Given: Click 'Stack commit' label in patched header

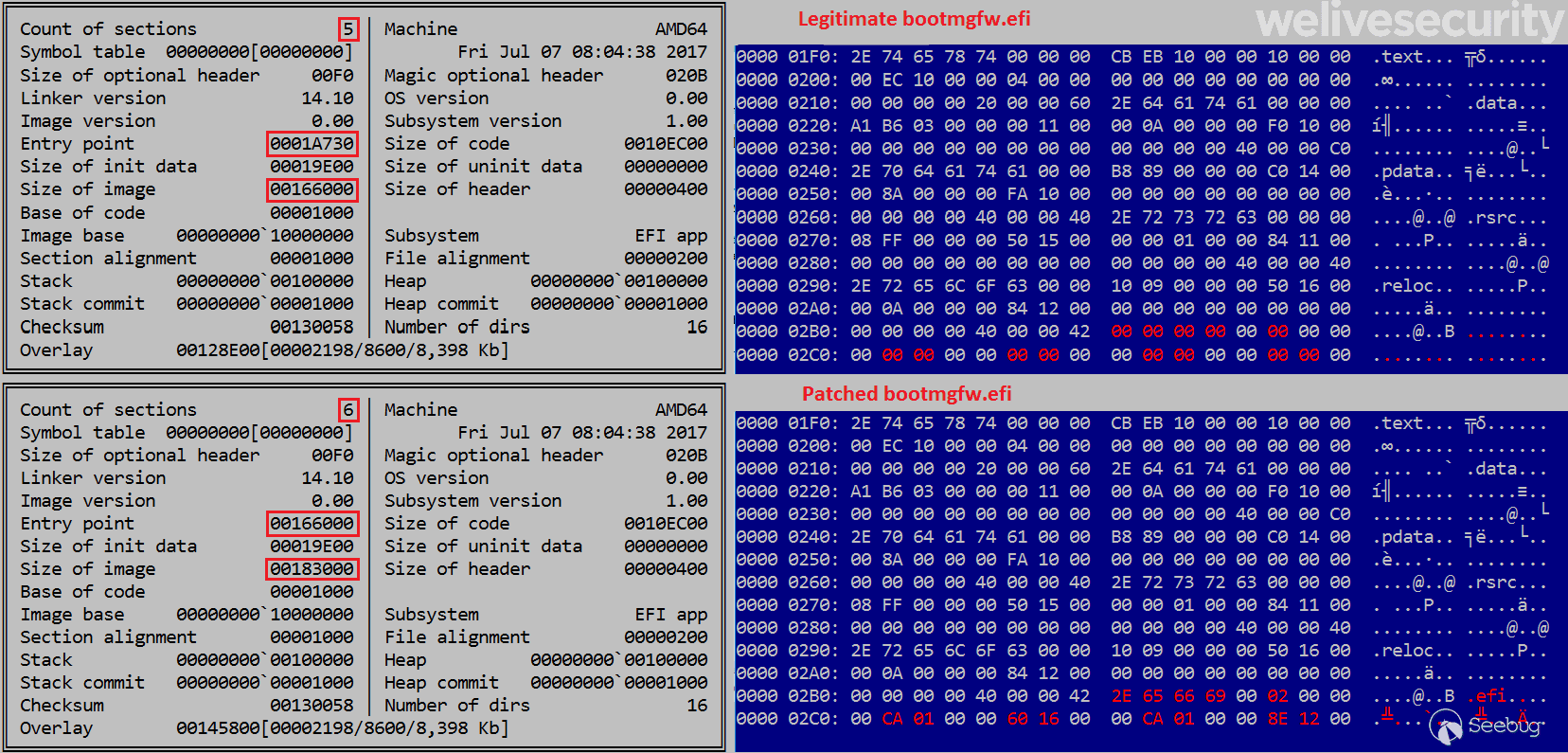Looking at the screenshot, I should (82, 683).
